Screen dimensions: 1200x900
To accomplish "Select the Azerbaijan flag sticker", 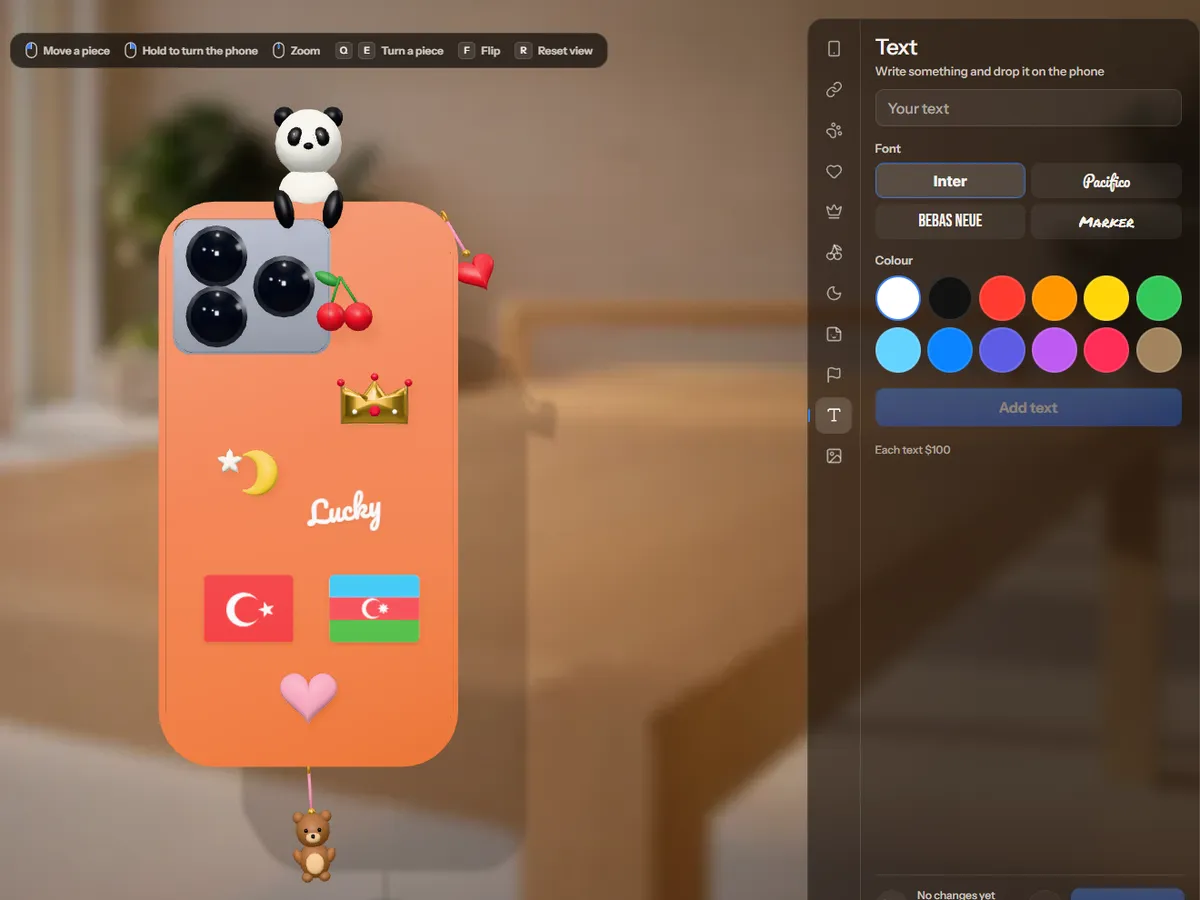I will pos(374,608).
